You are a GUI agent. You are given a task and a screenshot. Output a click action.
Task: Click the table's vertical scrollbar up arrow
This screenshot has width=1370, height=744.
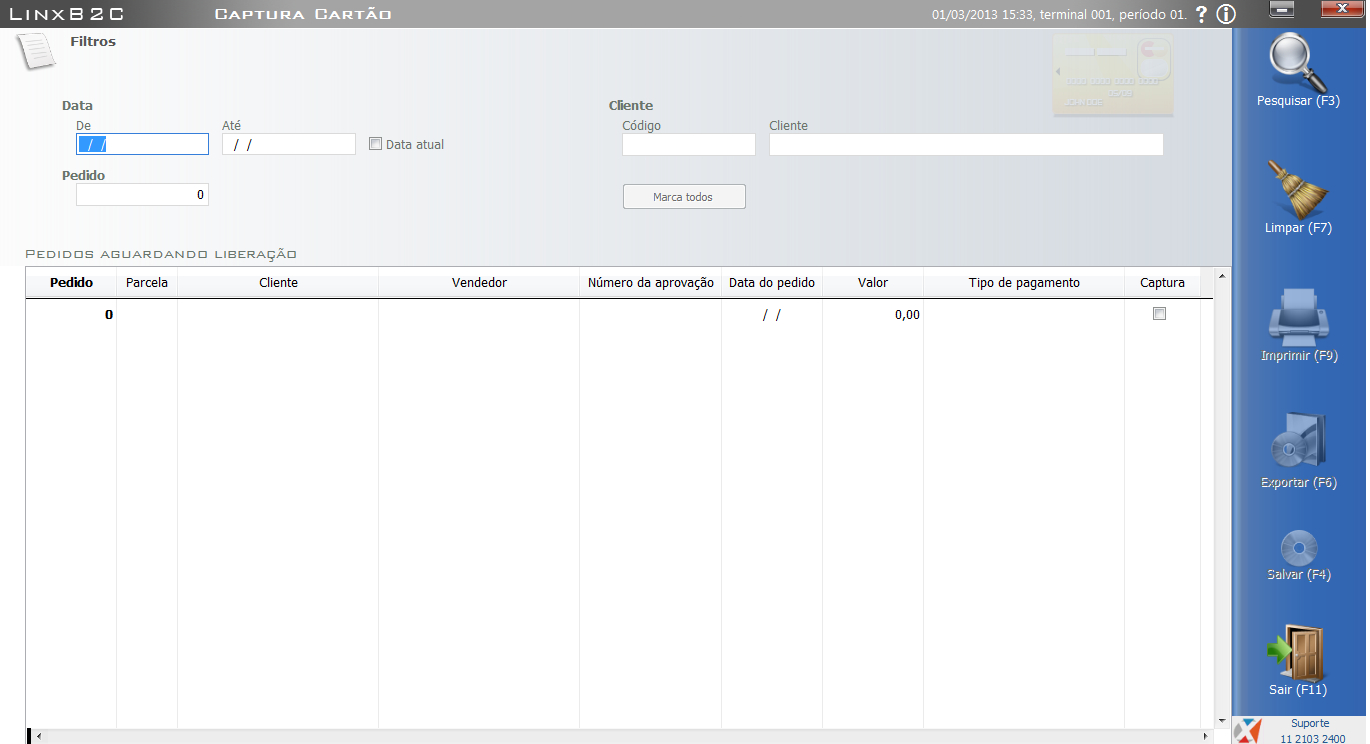[1221, 275]
